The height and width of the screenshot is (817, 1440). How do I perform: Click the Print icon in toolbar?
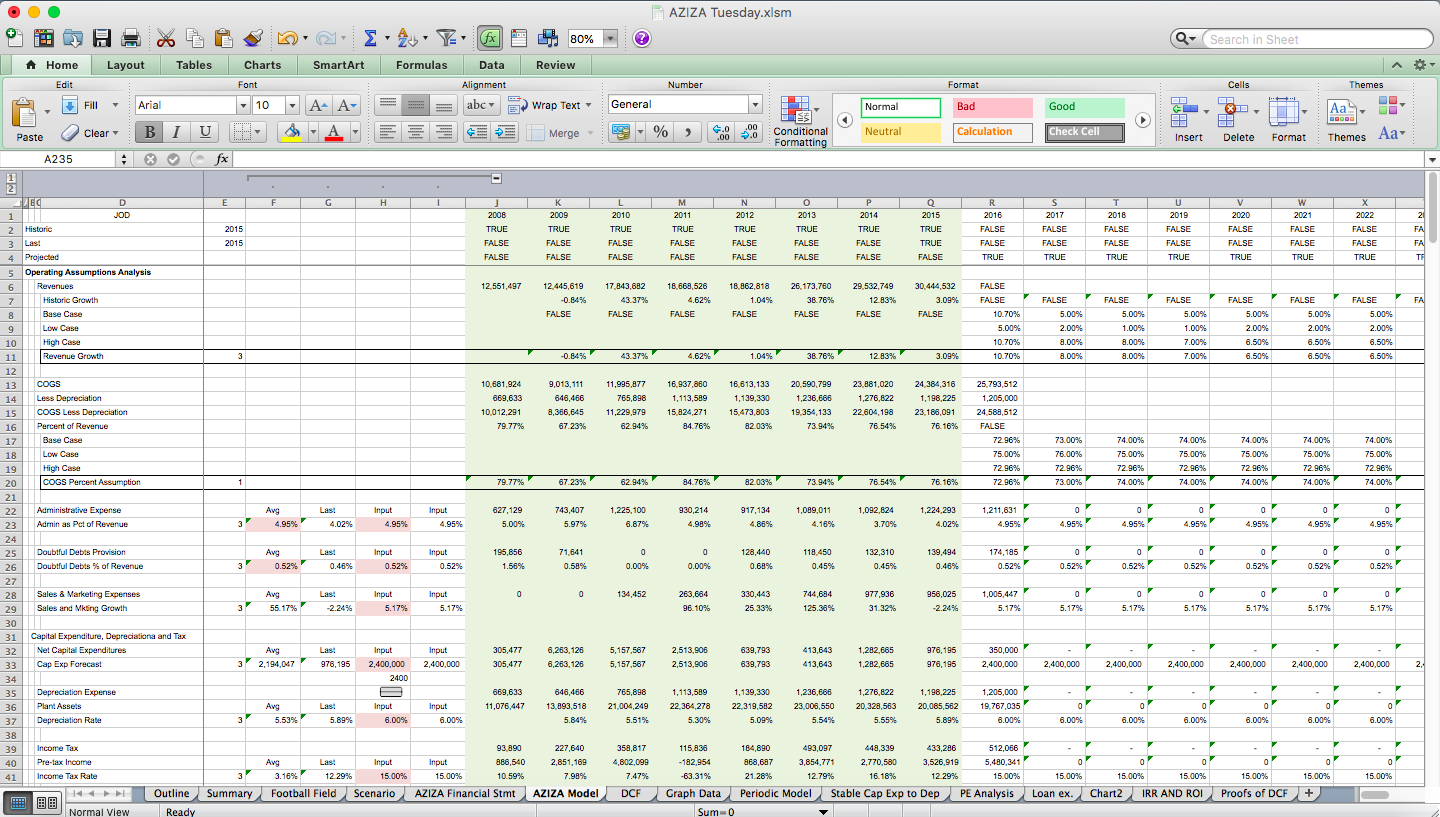pyautogui.click(x=130, y=38)
